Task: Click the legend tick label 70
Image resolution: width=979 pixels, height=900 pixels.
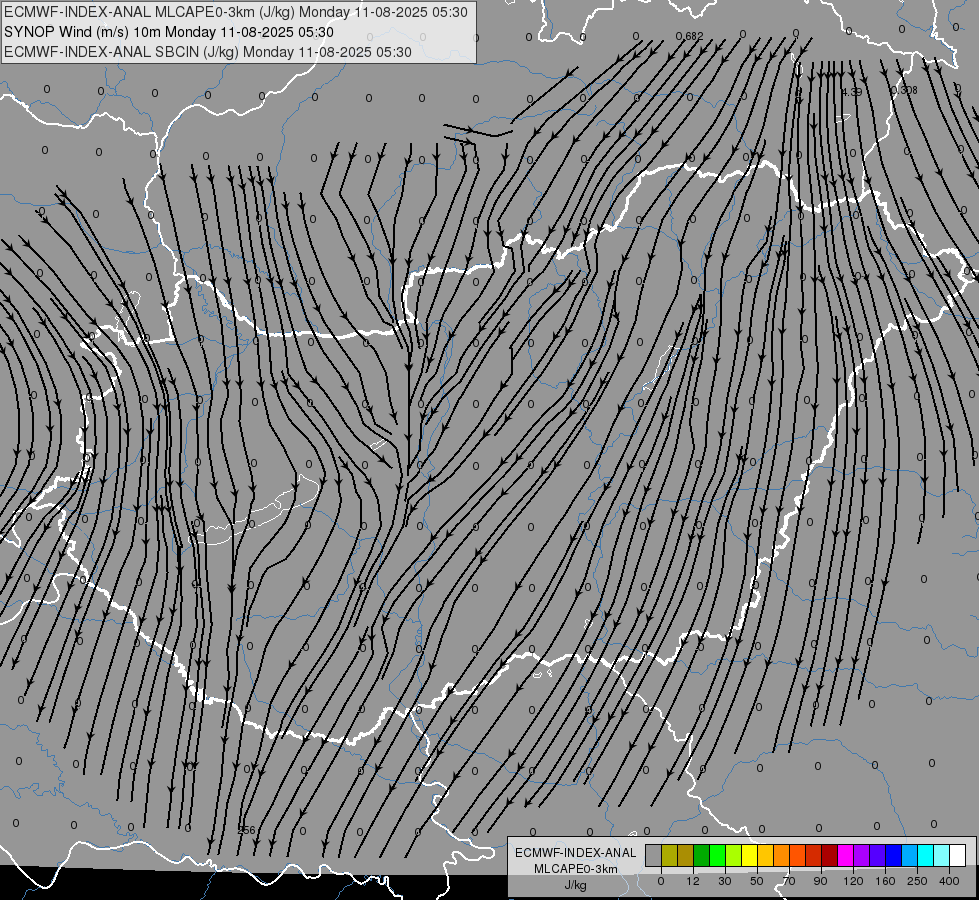Action: click(x=789, y=881)
